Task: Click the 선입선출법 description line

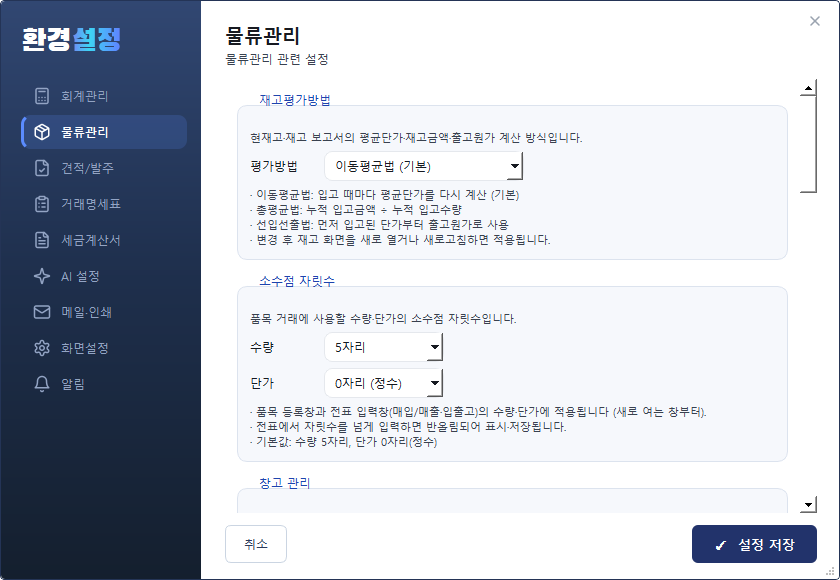Action: (x=379, y=224)
